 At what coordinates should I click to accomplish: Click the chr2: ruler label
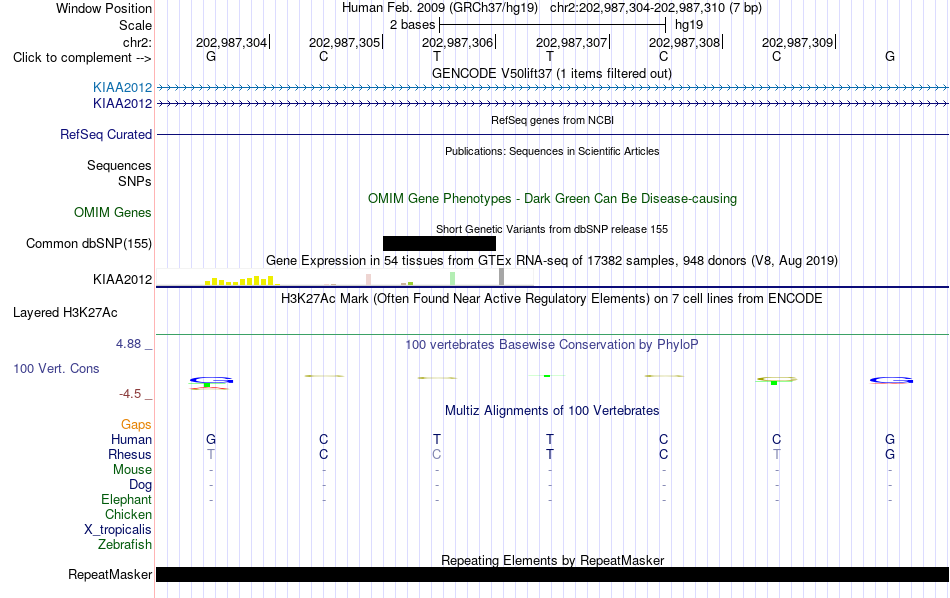137,42
